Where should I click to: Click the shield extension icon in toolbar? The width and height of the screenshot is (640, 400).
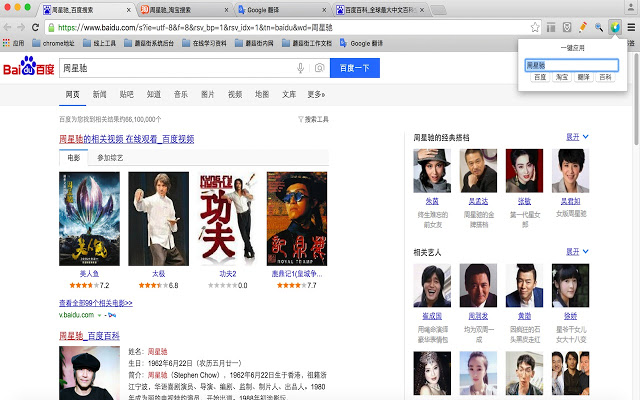[567, 27]
